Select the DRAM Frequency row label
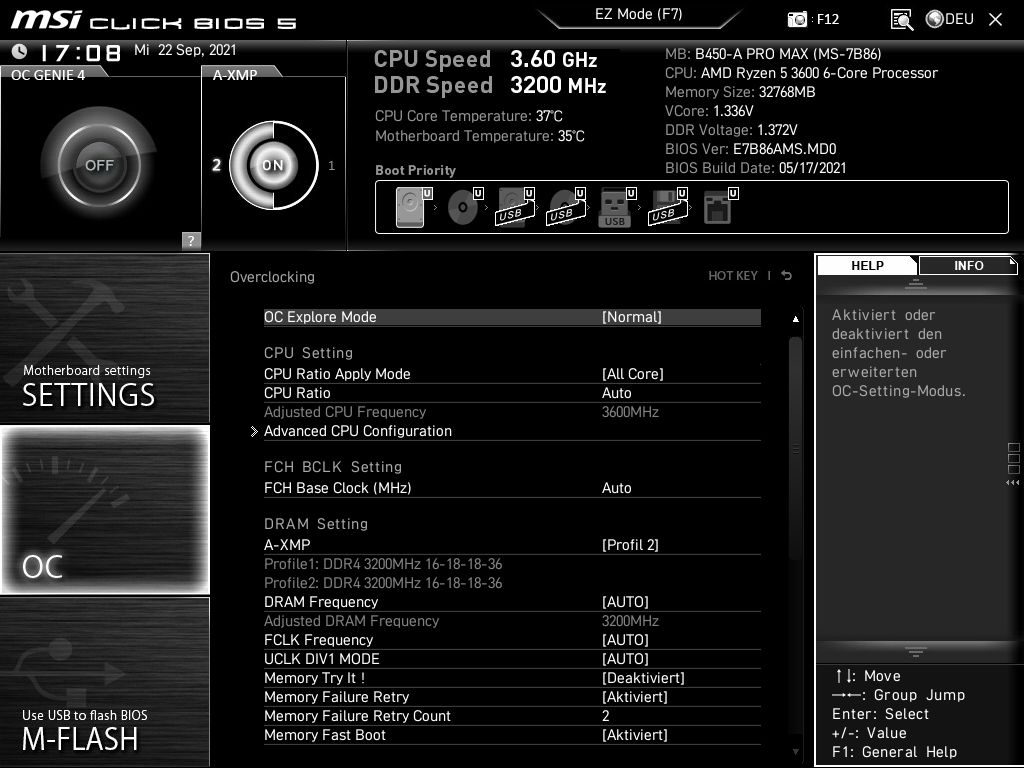Screen dimensions: 1024x768 pyautogui.click(x=321, y=601)
